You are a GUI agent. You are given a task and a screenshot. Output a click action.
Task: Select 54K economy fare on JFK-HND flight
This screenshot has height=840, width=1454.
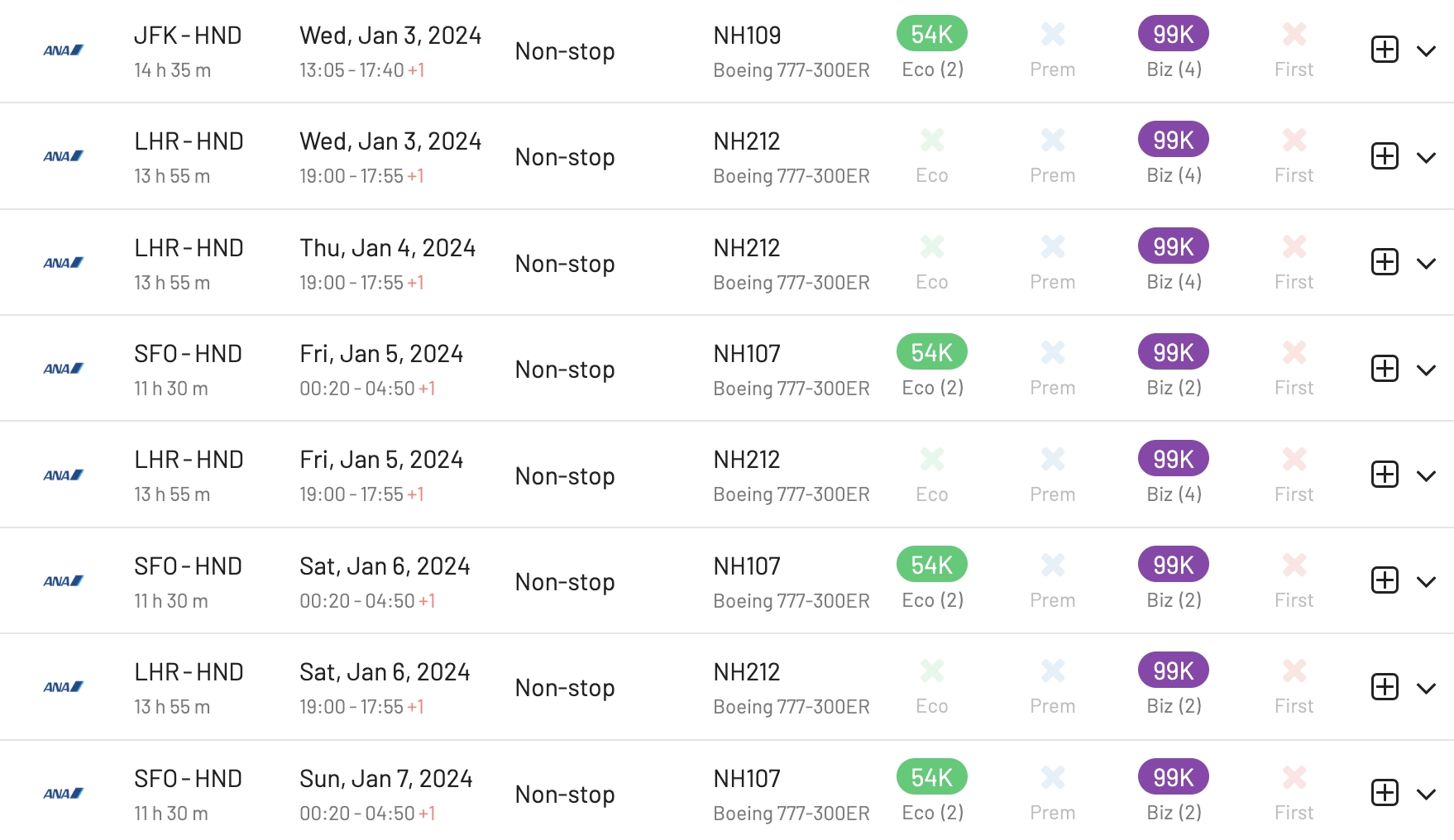click(x=931, y=34)
